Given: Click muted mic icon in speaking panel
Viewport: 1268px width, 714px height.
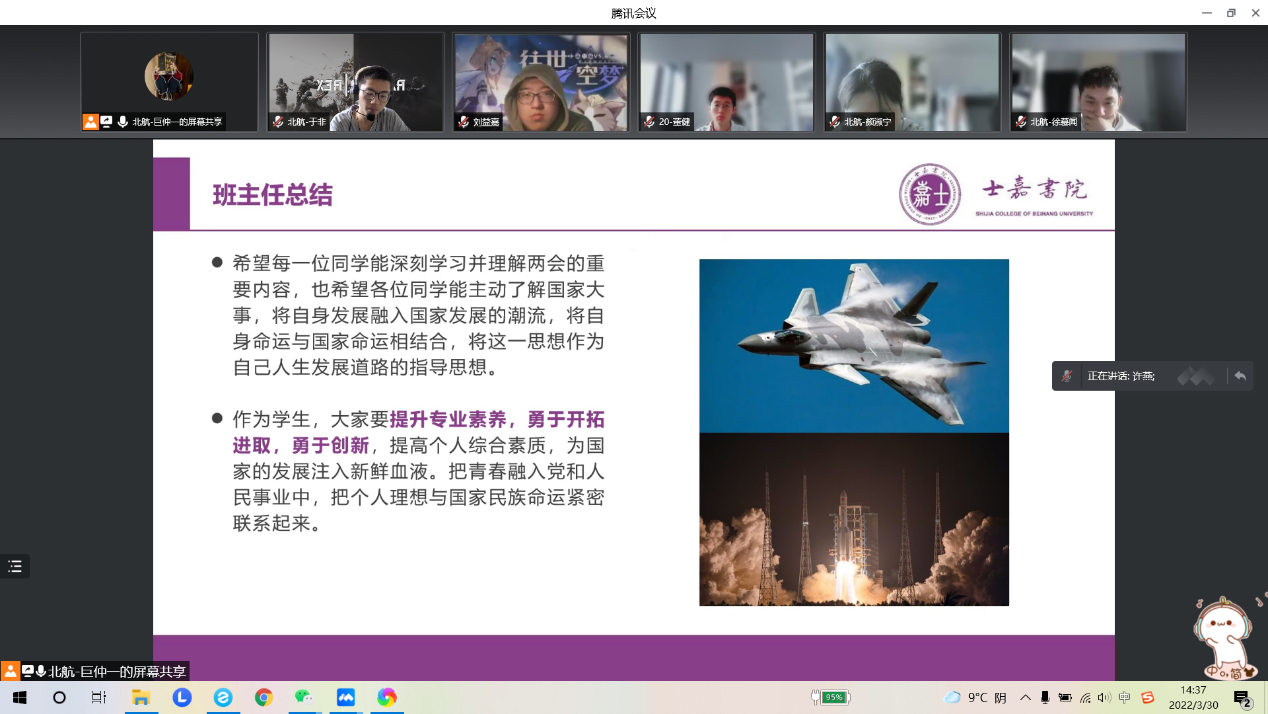Looking at the screenshot, I should [1067, 376].
